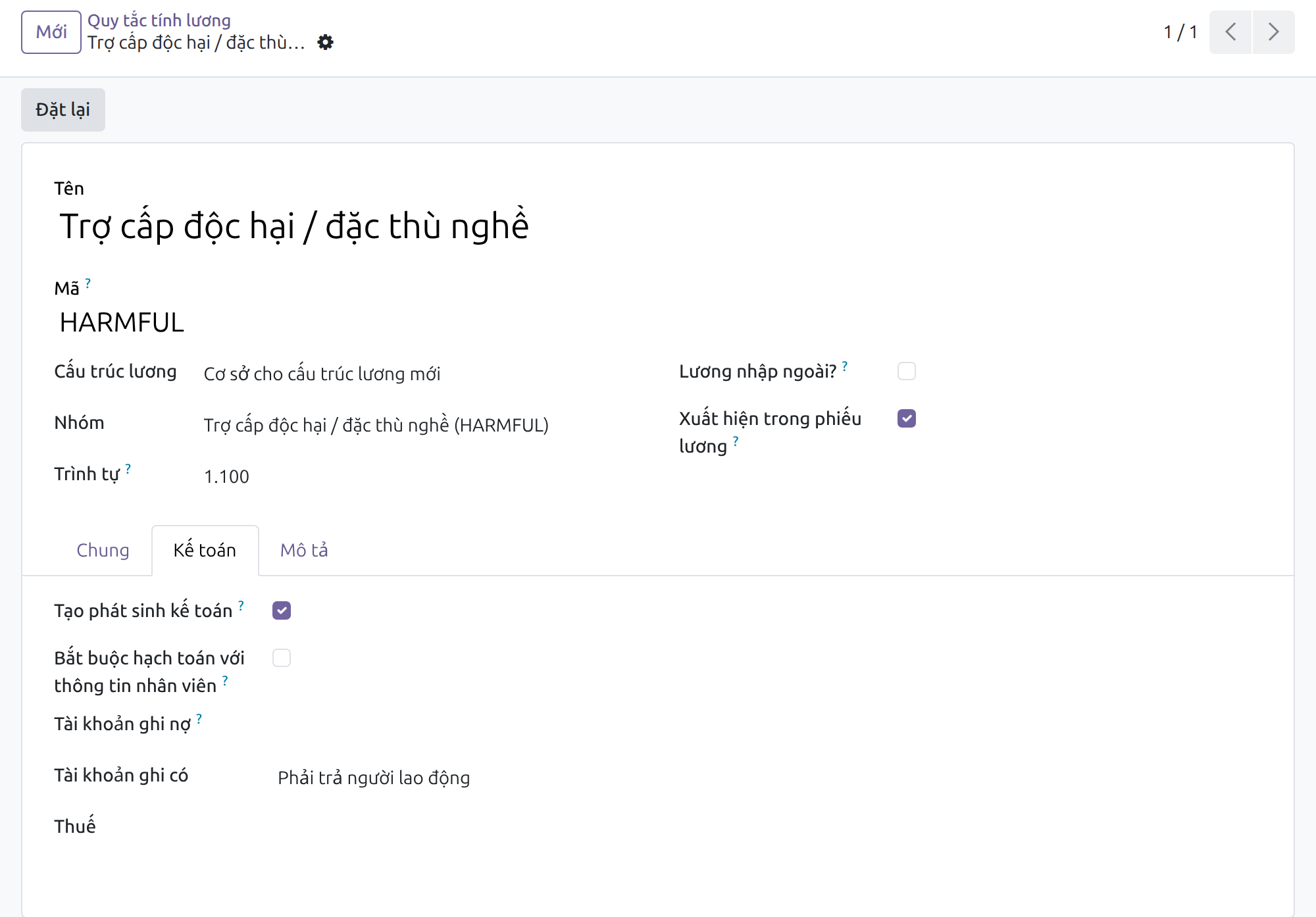
Task: Click the 1 / 1 pager counter
Action: click(1180, 32)
